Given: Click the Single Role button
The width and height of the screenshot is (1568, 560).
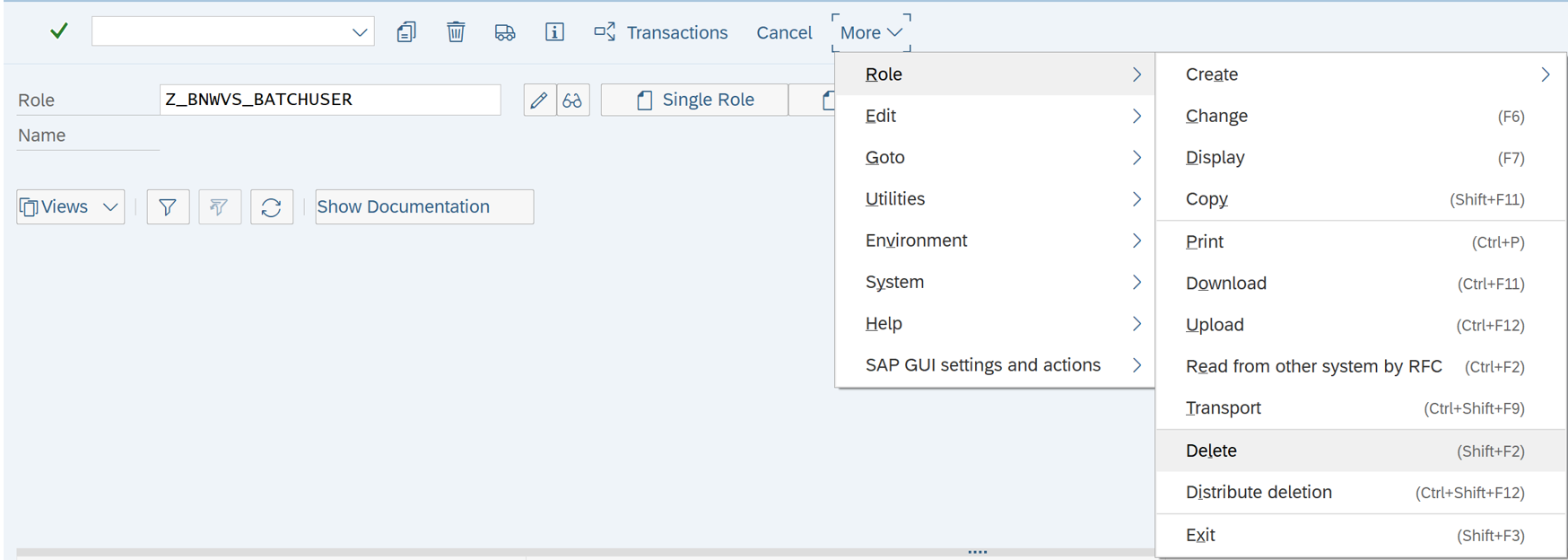Looking at the screenshot, I should coord(694,100).
